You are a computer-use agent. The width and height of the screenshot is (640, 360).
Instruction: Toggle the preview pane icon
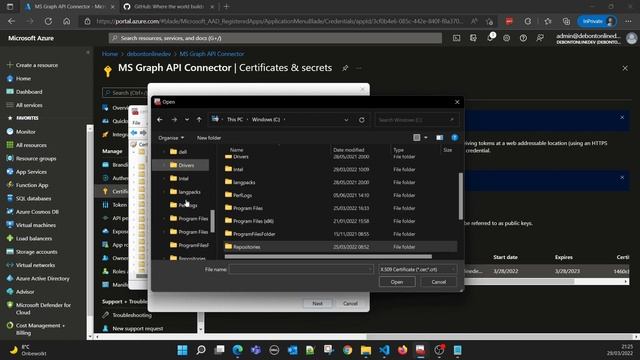(440, 138)
